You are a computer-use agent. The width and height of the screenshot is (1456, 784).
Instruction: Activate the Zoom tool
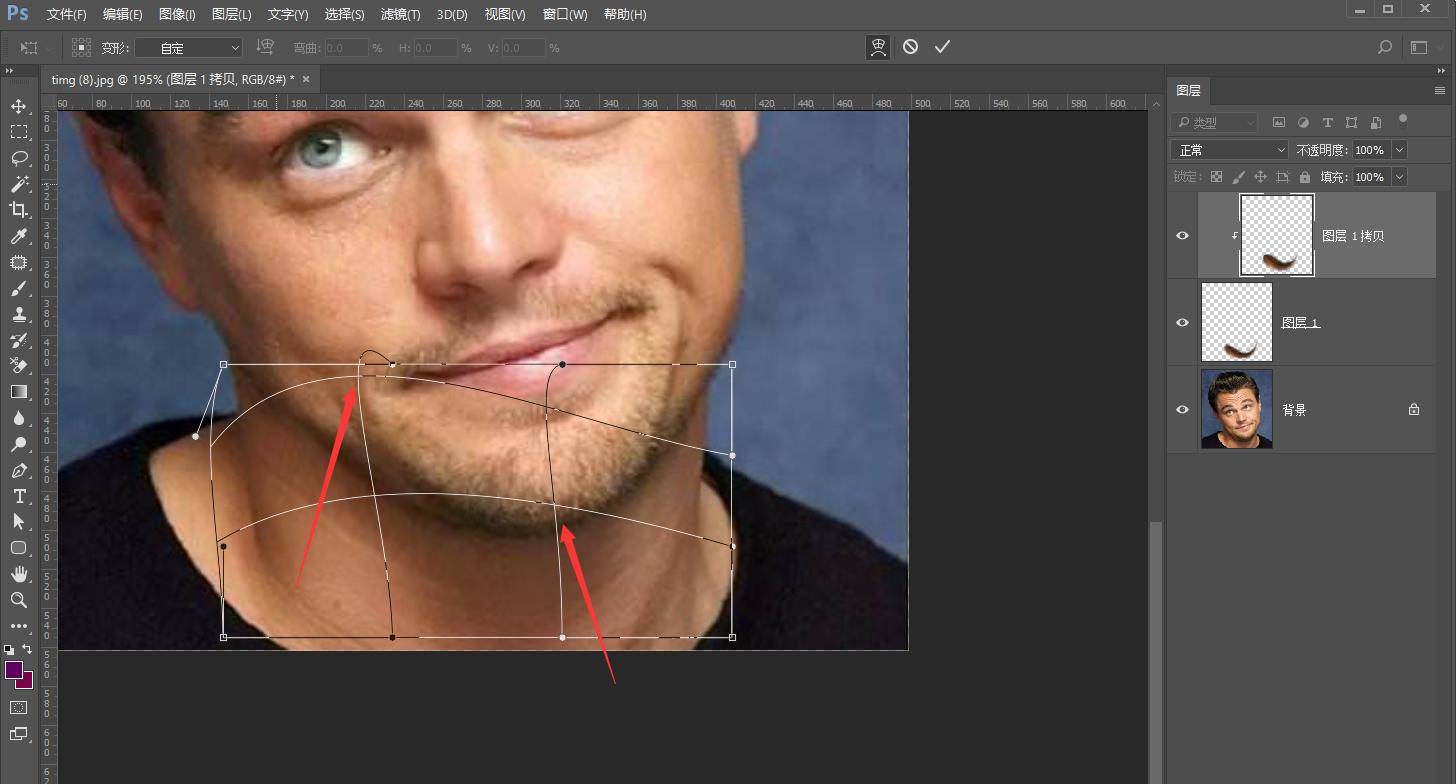tap(19, 600)
